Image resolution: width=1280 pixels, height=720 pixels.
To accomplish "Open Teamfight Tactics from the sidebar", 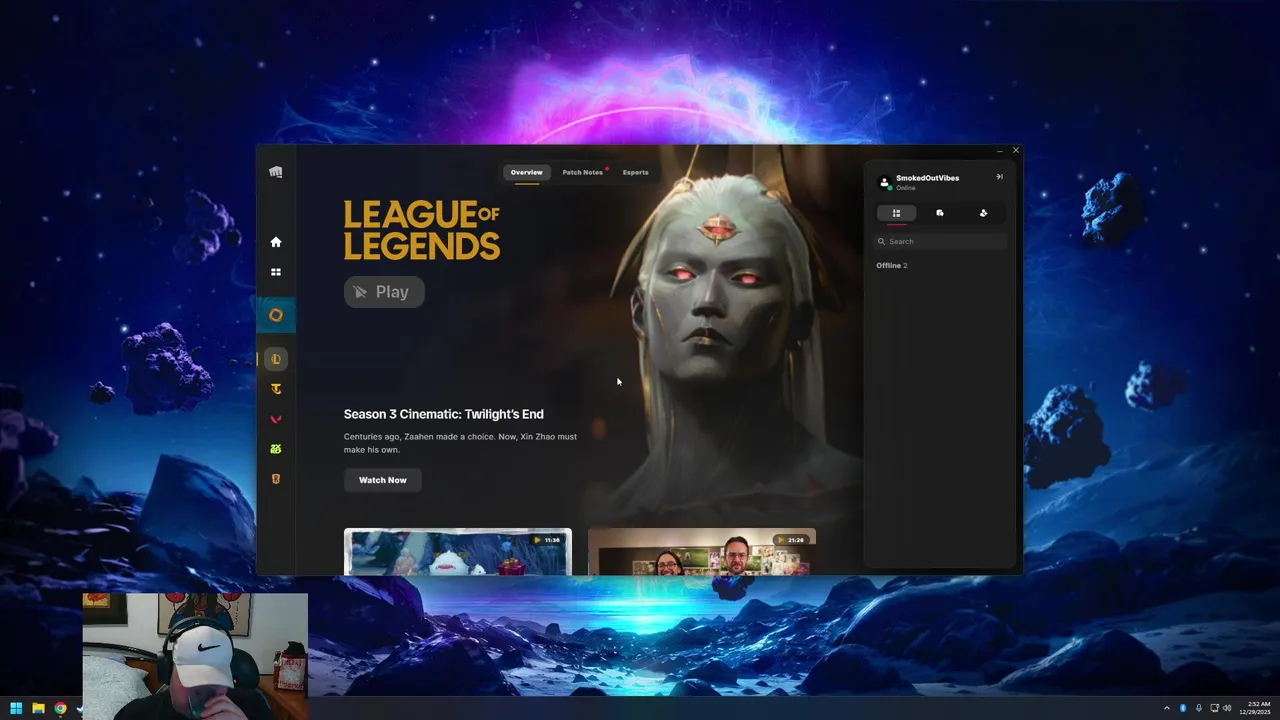I will tap(276, 389).
